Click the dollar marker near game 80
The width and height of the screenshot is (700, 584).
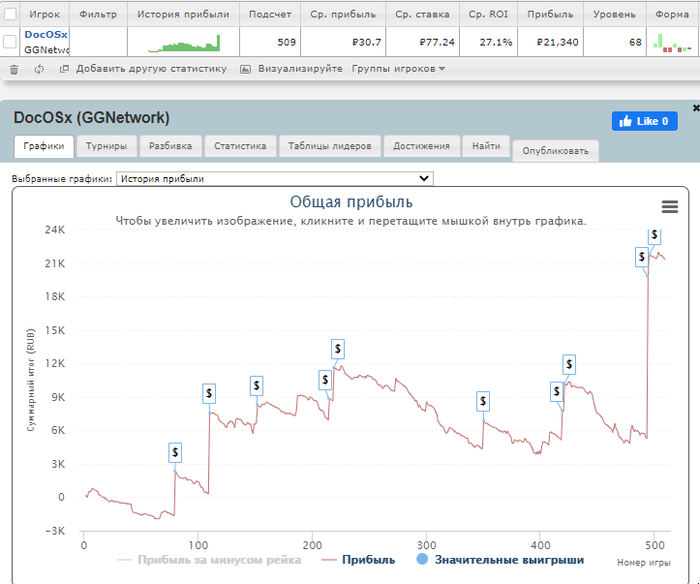pyautogui.click(x=175, y=453)
